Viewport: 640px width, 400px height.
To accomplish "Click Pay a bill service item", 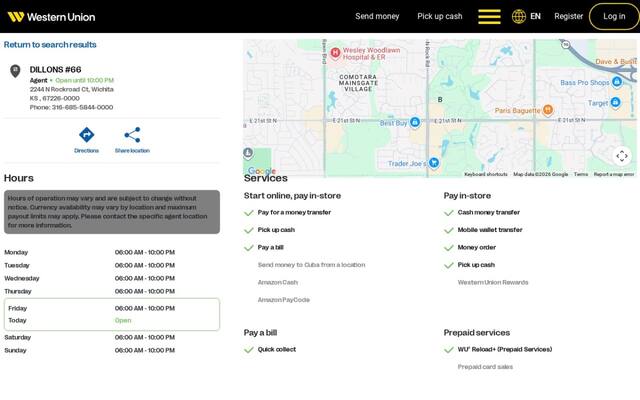I will (271, 247).
